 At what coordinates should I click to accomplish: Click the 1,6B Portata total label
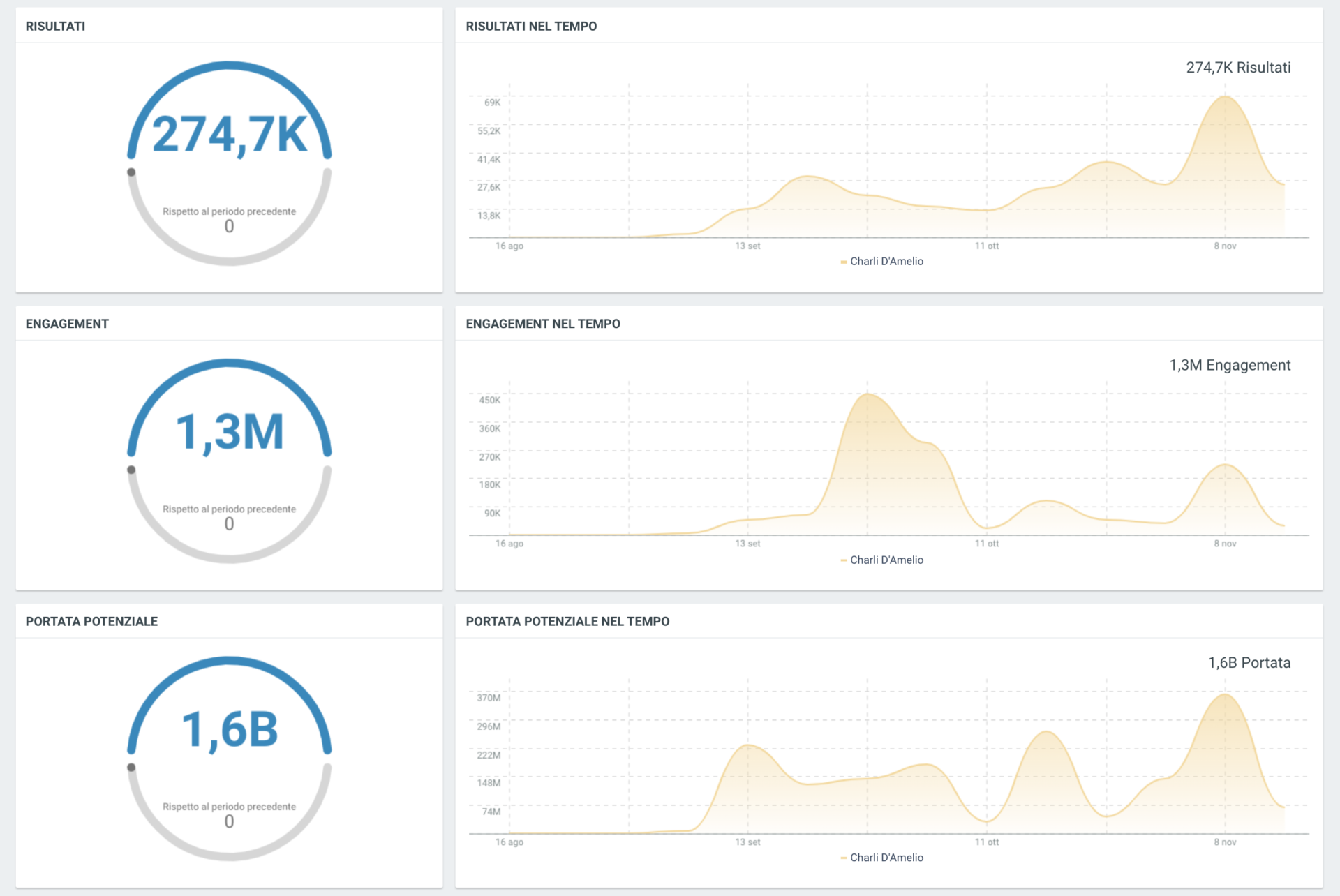pos(1249,663)
